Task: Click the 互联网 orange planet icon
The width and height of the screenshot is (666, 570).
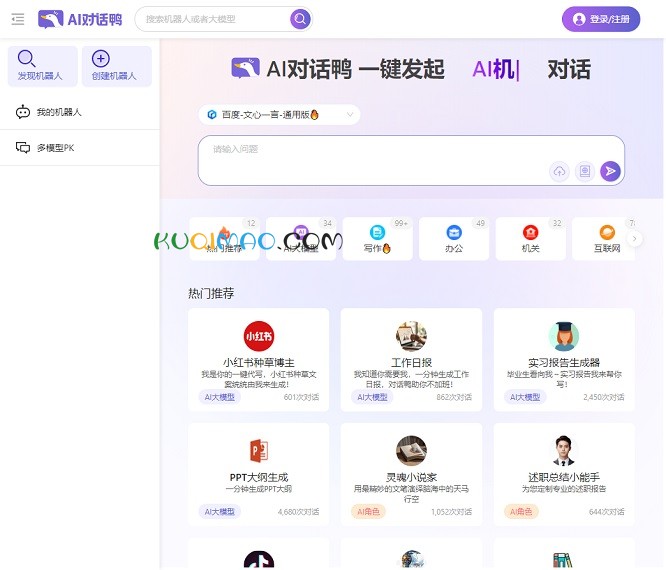Action: tap(607, 232)
